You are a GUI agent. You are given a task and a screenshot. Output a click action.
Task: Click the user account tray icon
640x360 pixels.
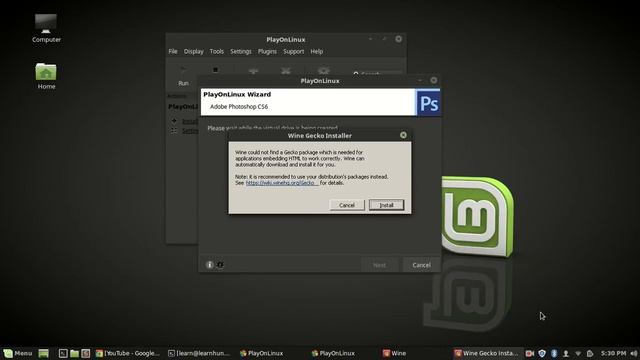click(x=566, y=353)
